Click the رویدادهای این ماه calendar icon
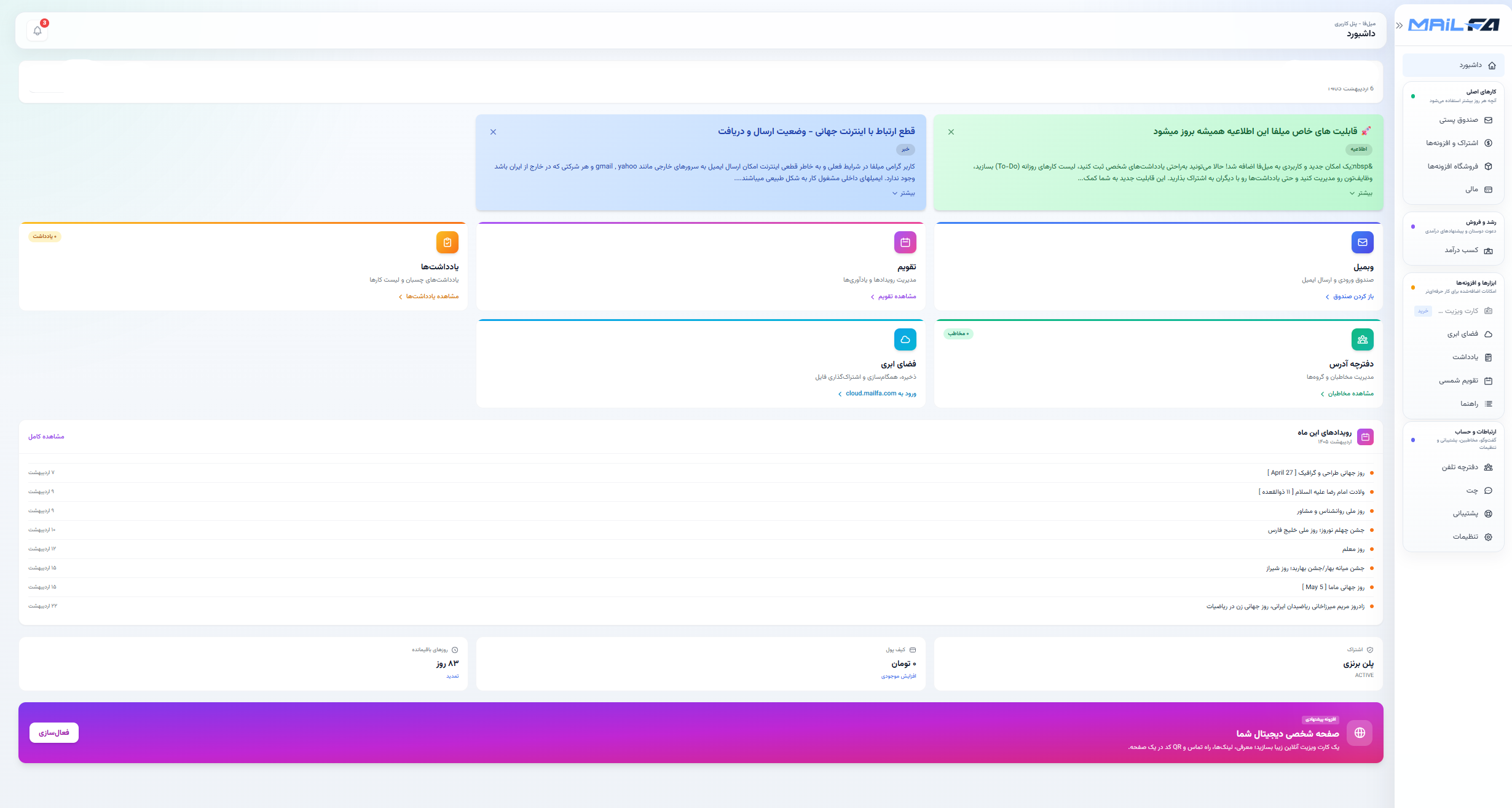The width and height of the screenshot is (1512, 808). pos(1365,437)
